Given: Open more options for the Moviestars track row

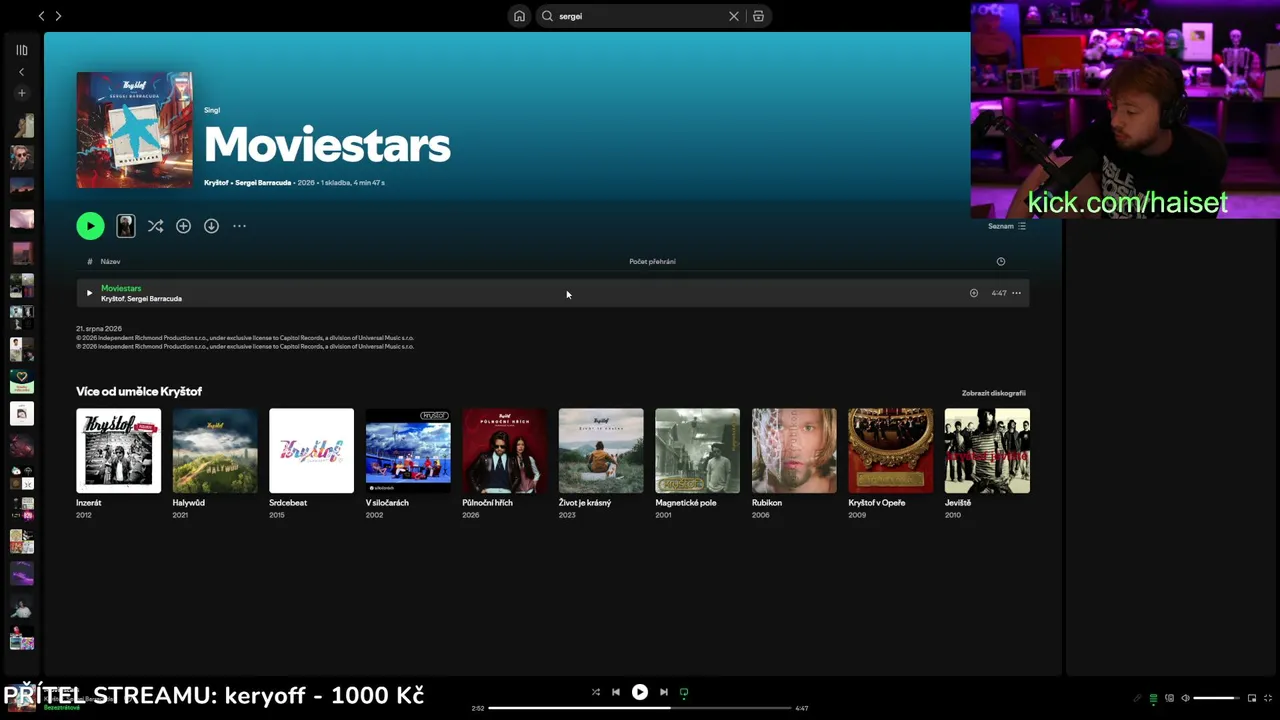Looking at the screenshot, I should pos(1016,293).
